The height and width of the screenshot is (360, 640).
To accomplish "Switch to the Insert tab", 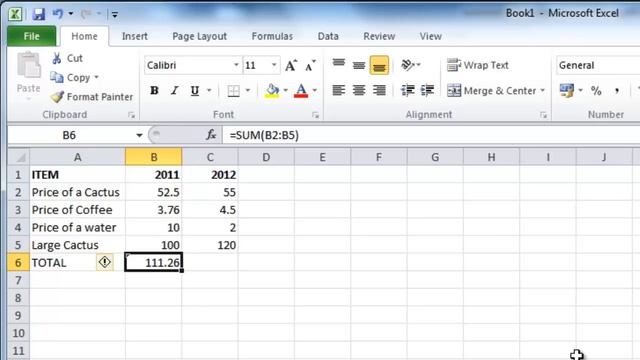I will 135,36.
